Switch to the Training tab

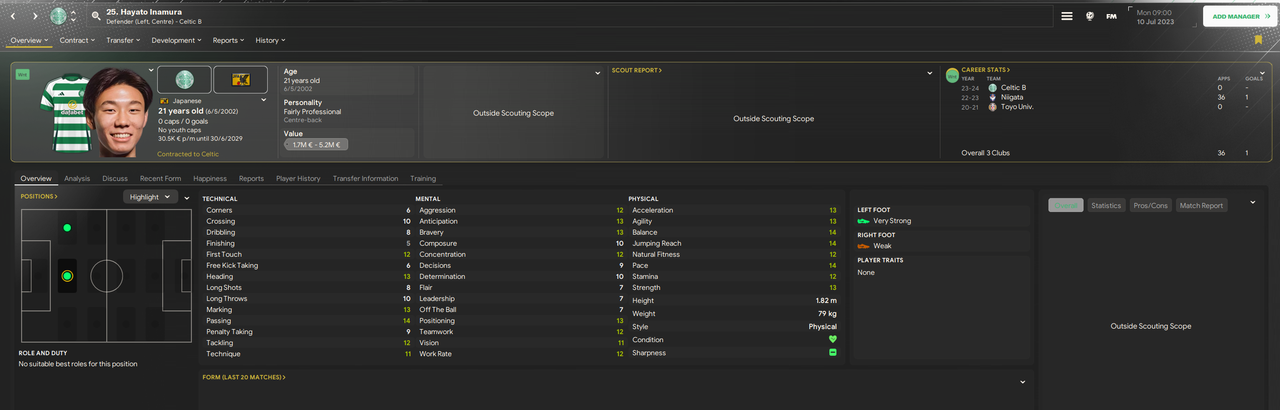(423, 178)
